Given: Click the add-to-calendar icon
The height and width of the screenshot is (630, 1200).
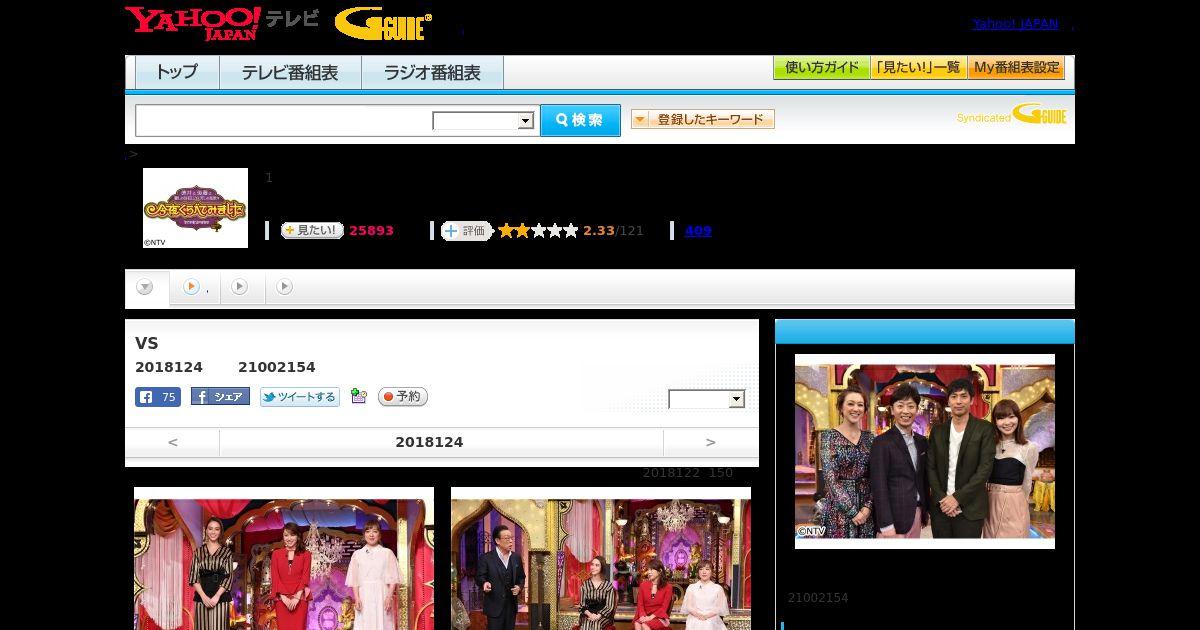Looking at the screenshot, I should tap(359, 397).
